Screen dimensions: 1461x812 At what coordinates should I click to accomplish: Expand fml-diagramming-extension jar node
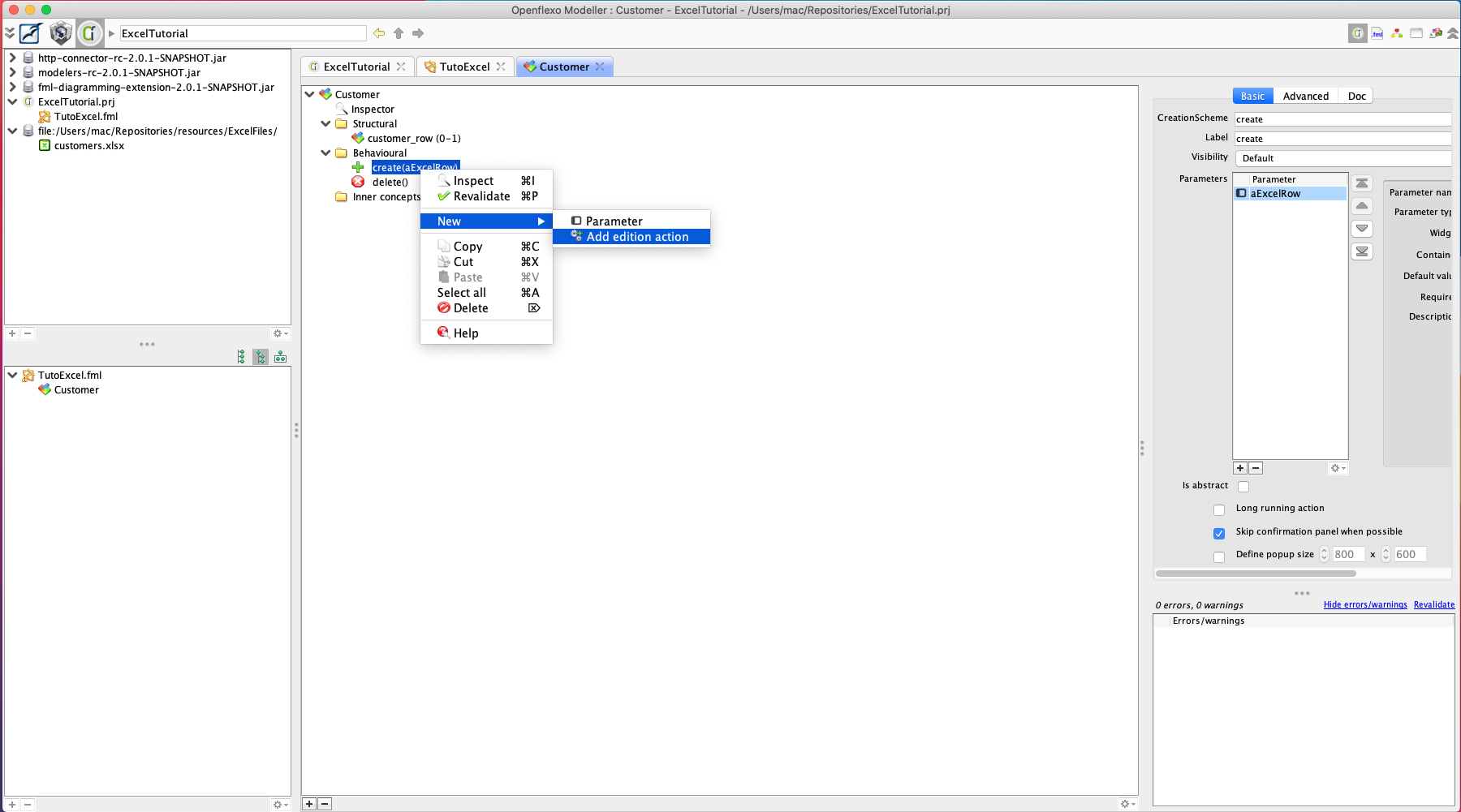tap(12, 87)
